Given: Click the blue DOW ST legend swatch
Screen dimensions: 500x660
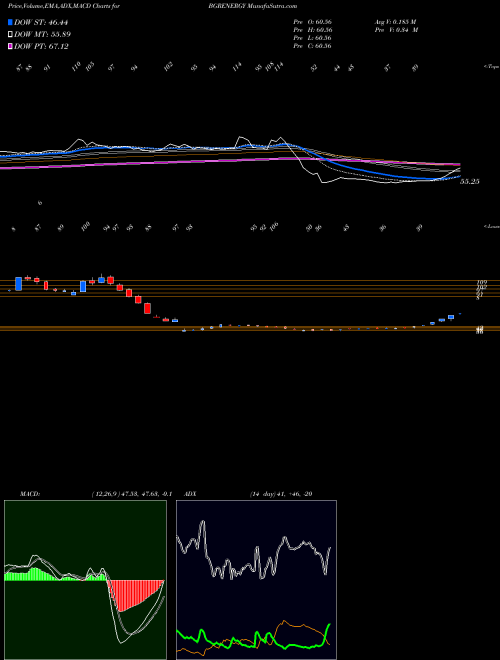Looking at the screenshot, I should 10,22.
